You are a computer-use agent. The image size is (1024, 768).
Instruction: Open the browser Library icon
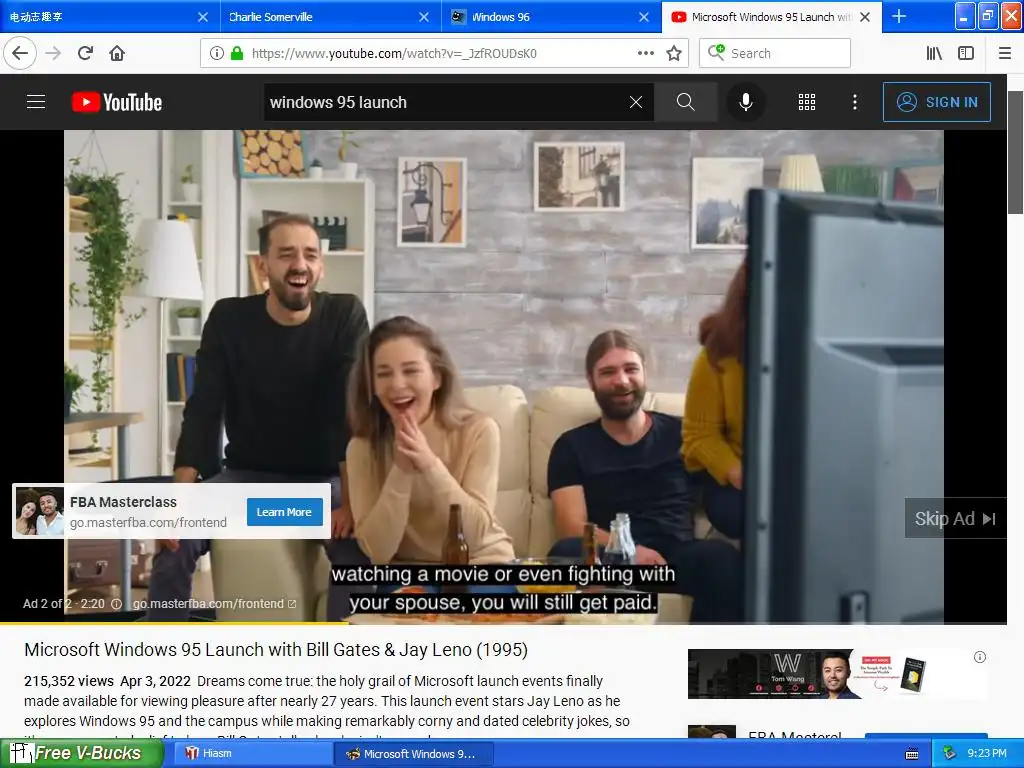pos(934,54)
